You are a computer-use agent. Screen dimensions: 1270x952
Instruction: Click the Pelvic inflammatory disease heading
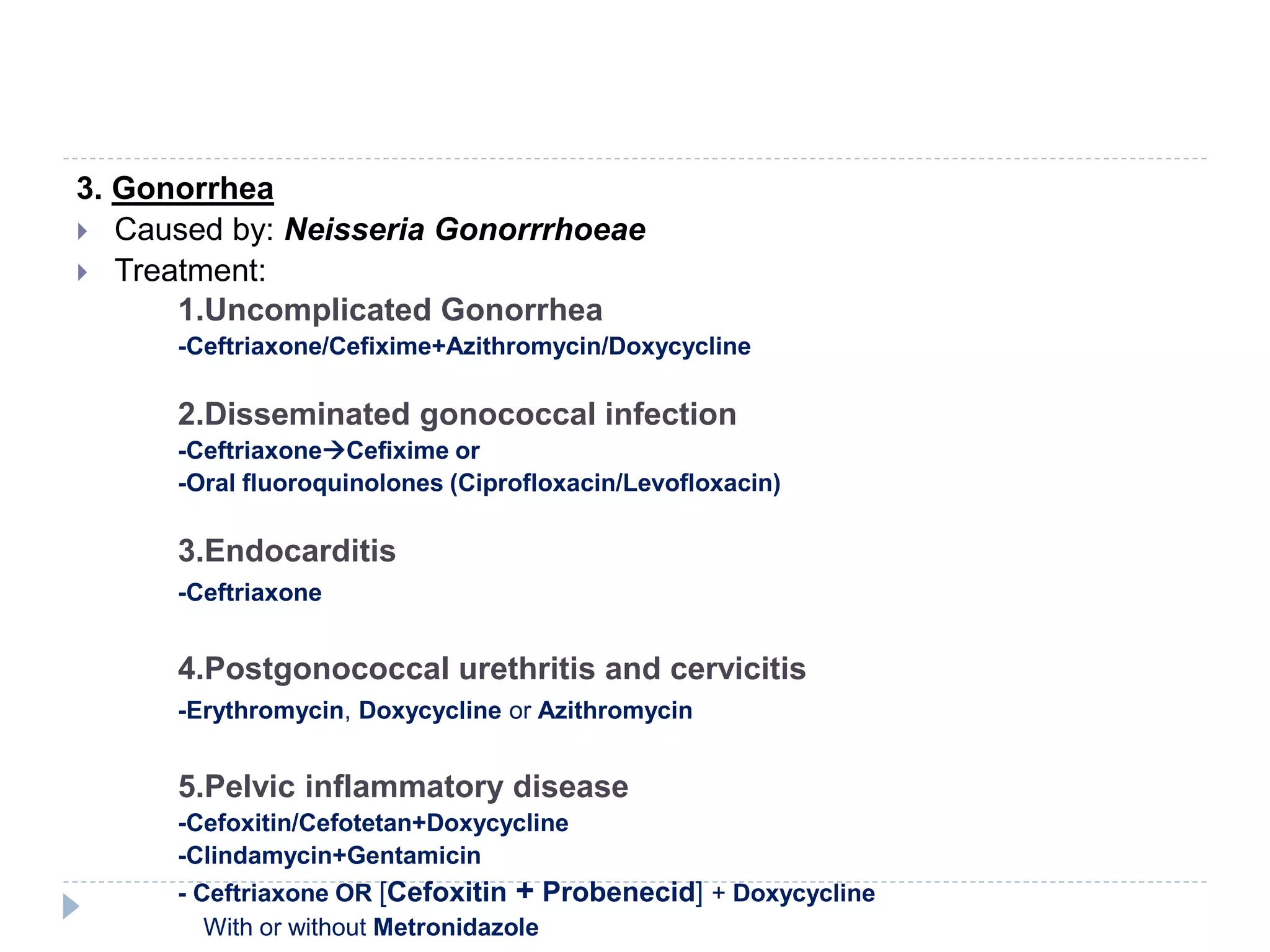(x=403, y=787)
